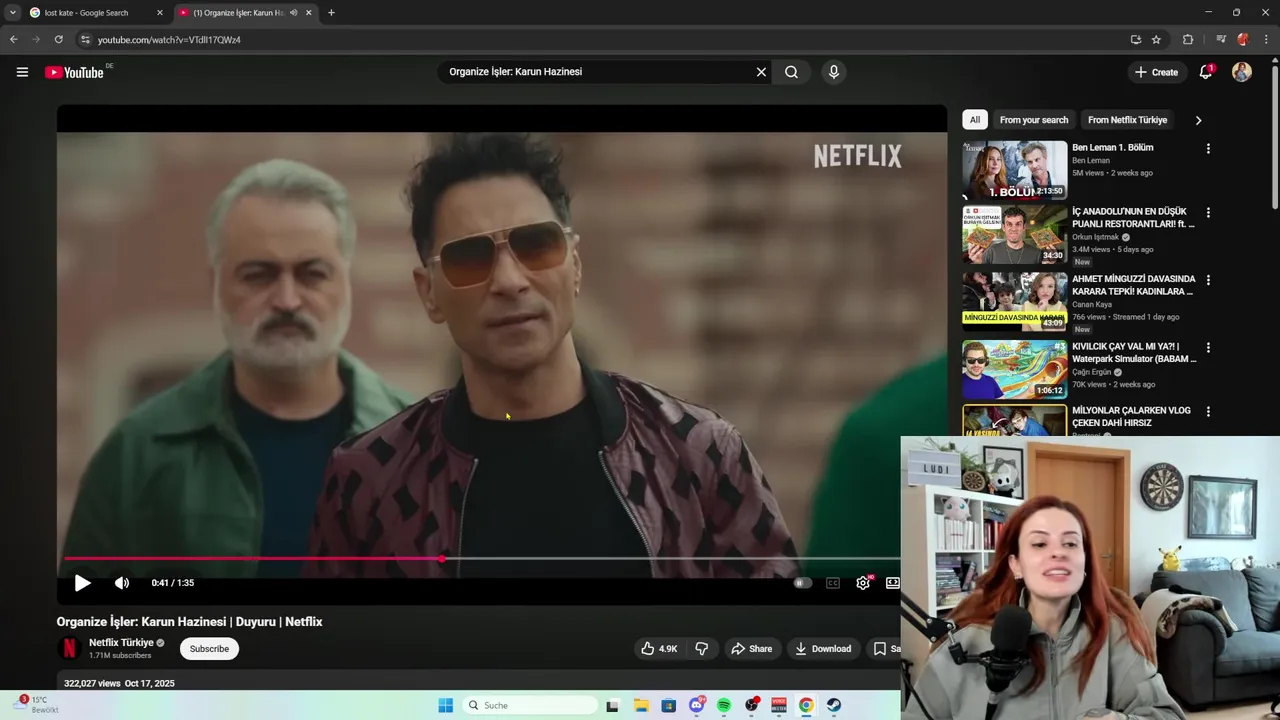Dislike the video with thumbs down
This screenshot has width=1280, height=720.
pyautogui.click(x=702, y=649)
